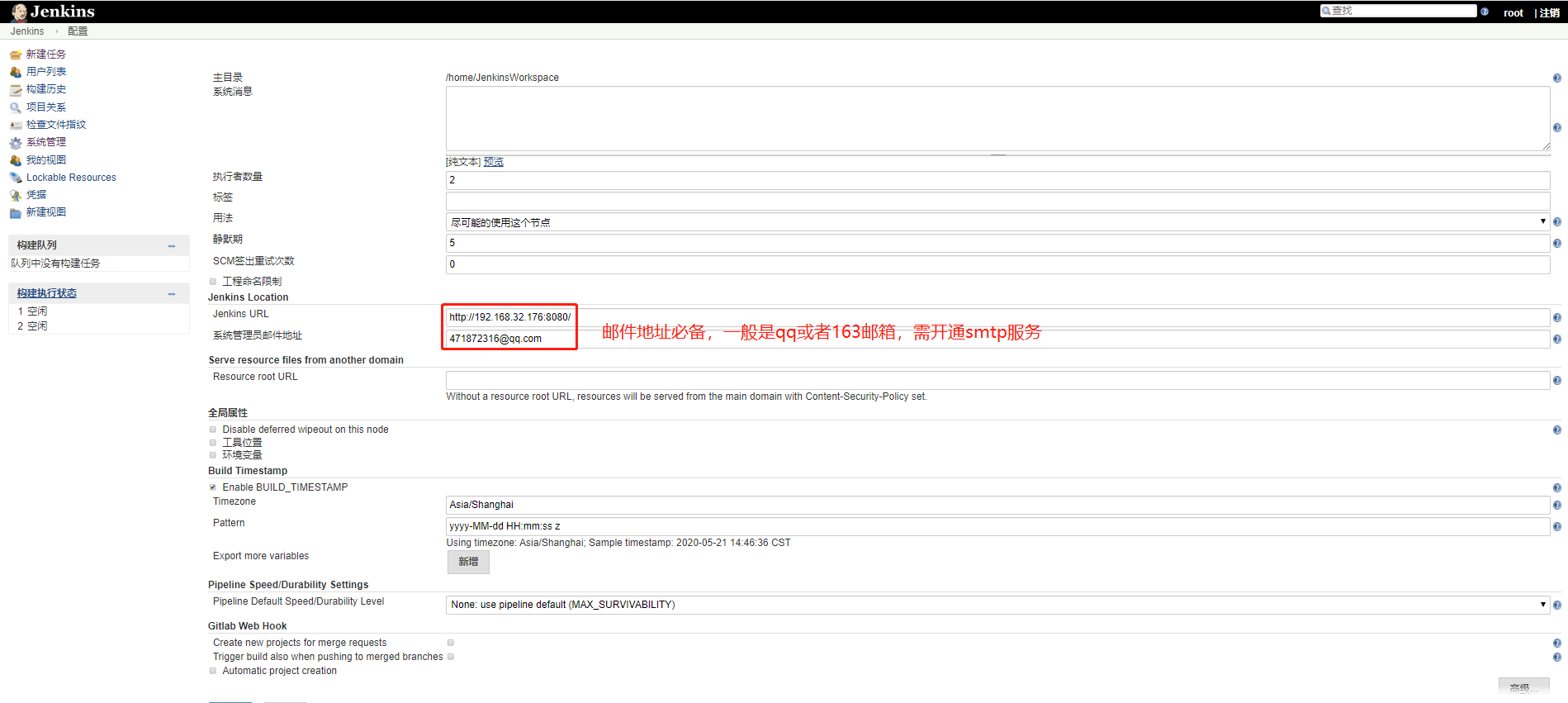Image resolution: width=1568 pixels, height=703 pixels.
Task: Click Jenkins breadcrumb item
Action: (27, 31)
